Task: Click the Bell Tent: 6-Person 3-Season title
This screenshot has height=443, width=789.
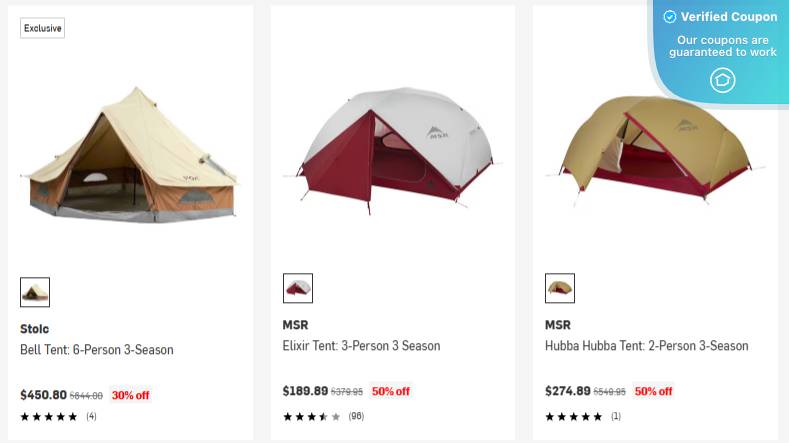Action: [x=97, y=349]
